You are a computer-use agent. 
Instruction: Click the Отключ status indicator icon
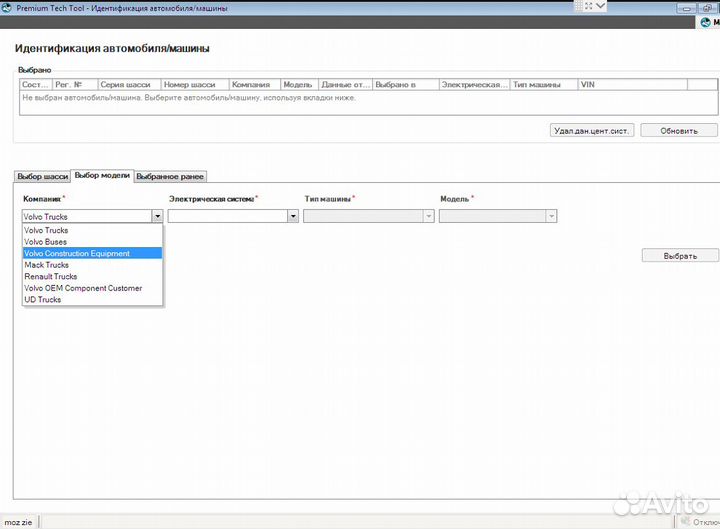pyautogui.click(x=686, y=522)
